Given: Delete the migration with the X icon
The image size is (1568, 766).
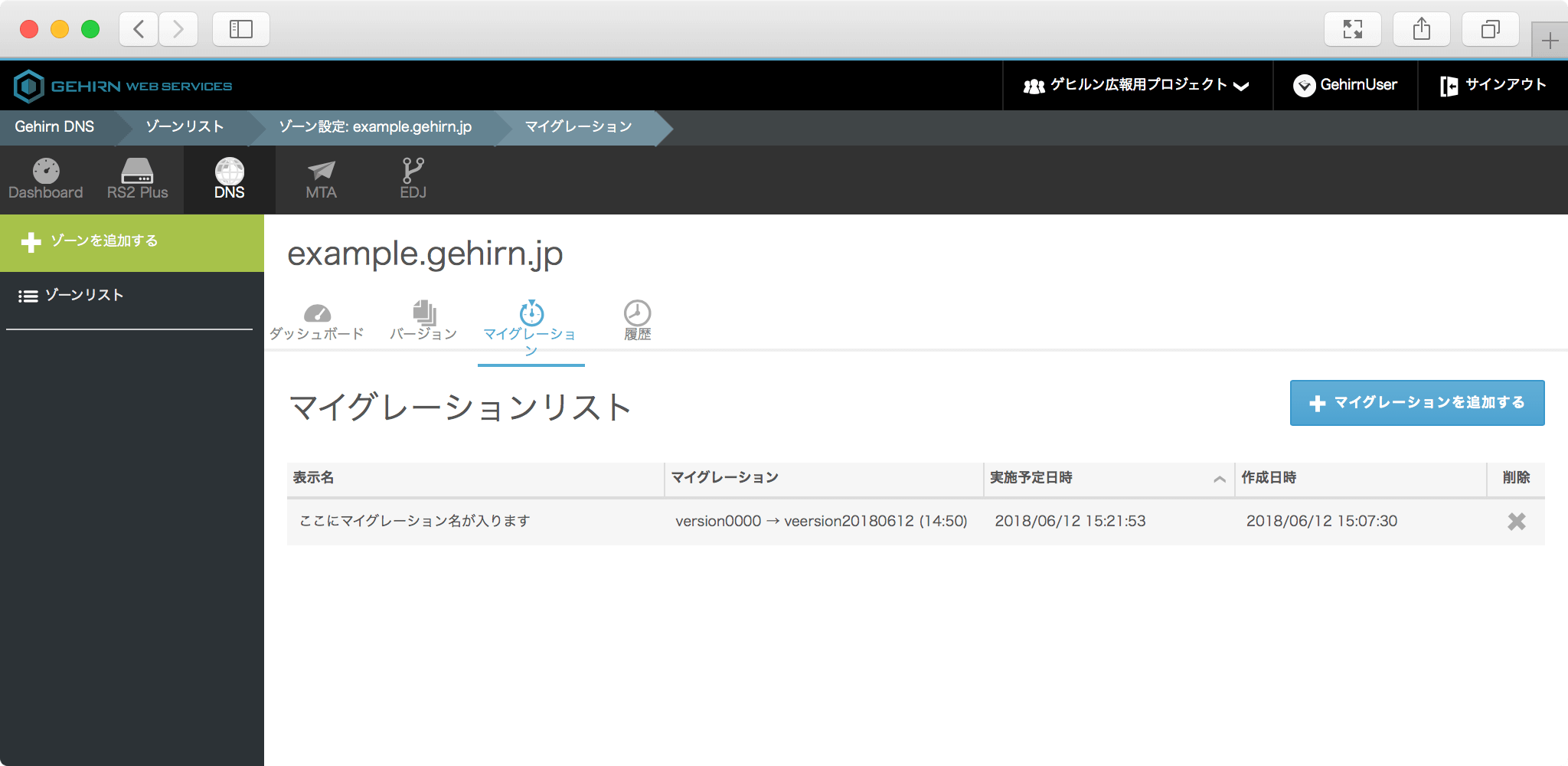Looking at the screenshot, I should (x=1516, y=522).
